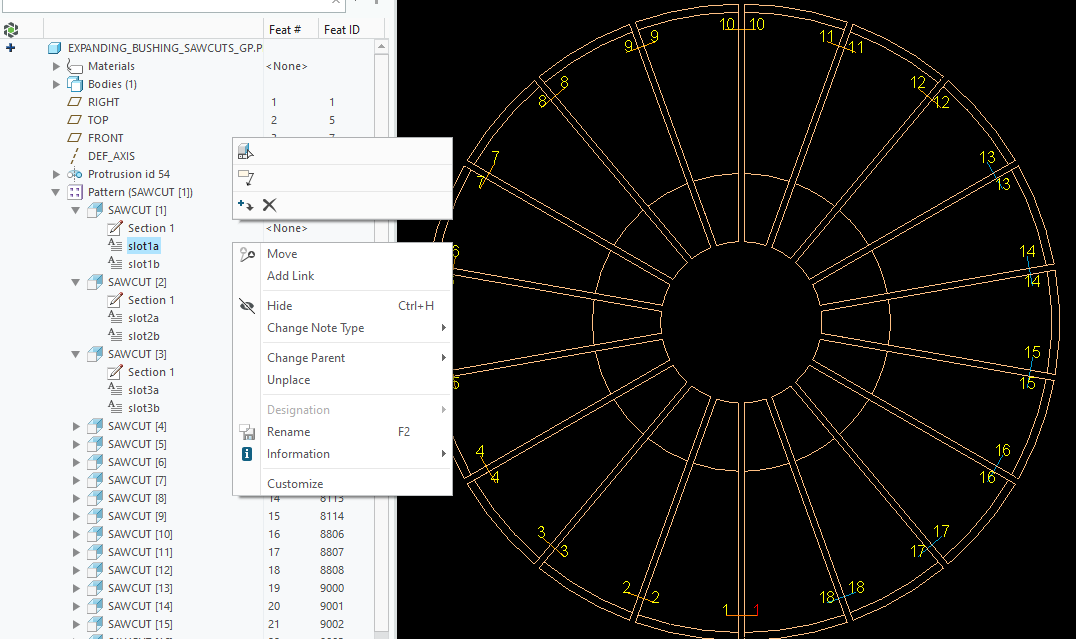Click the model tree refresh icon at top left

coord(11,29)
